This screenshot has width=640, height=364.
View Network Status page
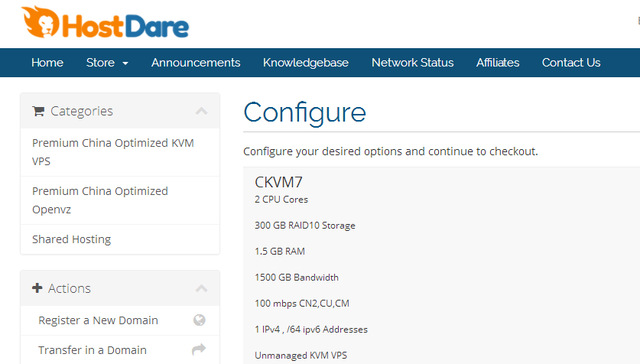[x=412, y=62]
